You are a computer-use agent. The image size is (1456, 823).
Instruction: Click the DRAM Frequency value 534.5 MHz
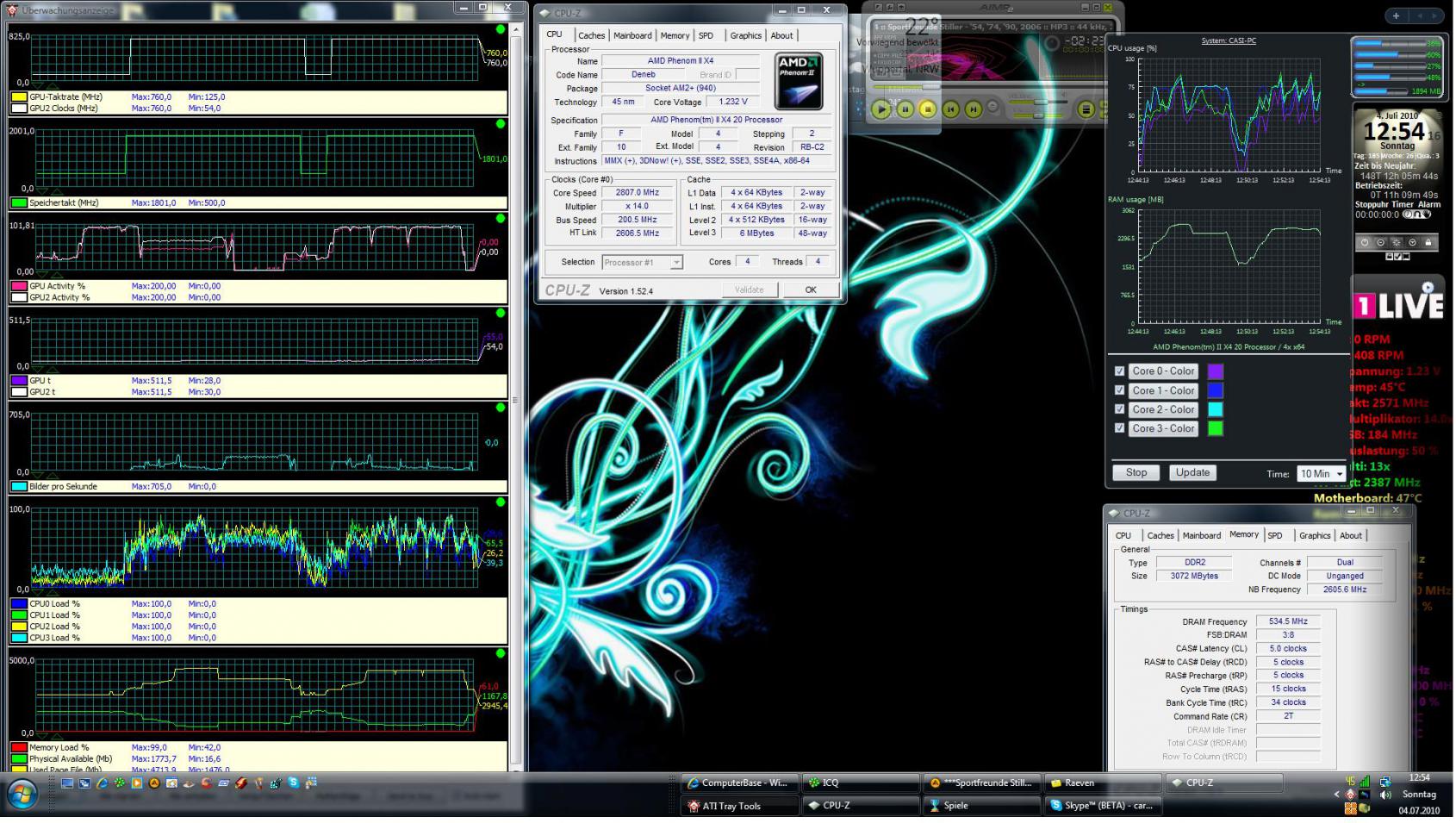click(x=1288, y=621)
